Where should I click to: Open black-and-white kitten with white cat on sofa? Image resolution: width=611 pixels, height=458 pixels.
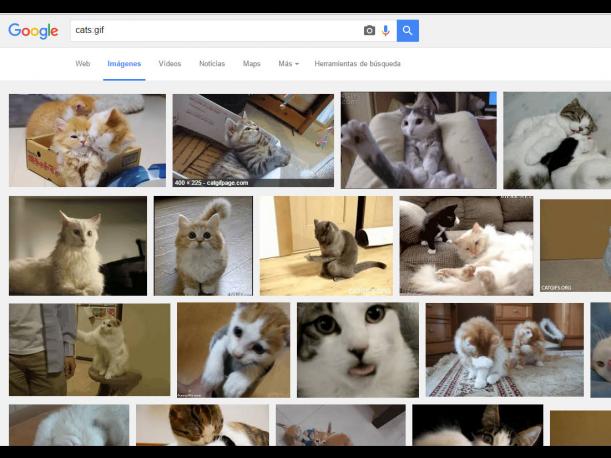(466, 246)
